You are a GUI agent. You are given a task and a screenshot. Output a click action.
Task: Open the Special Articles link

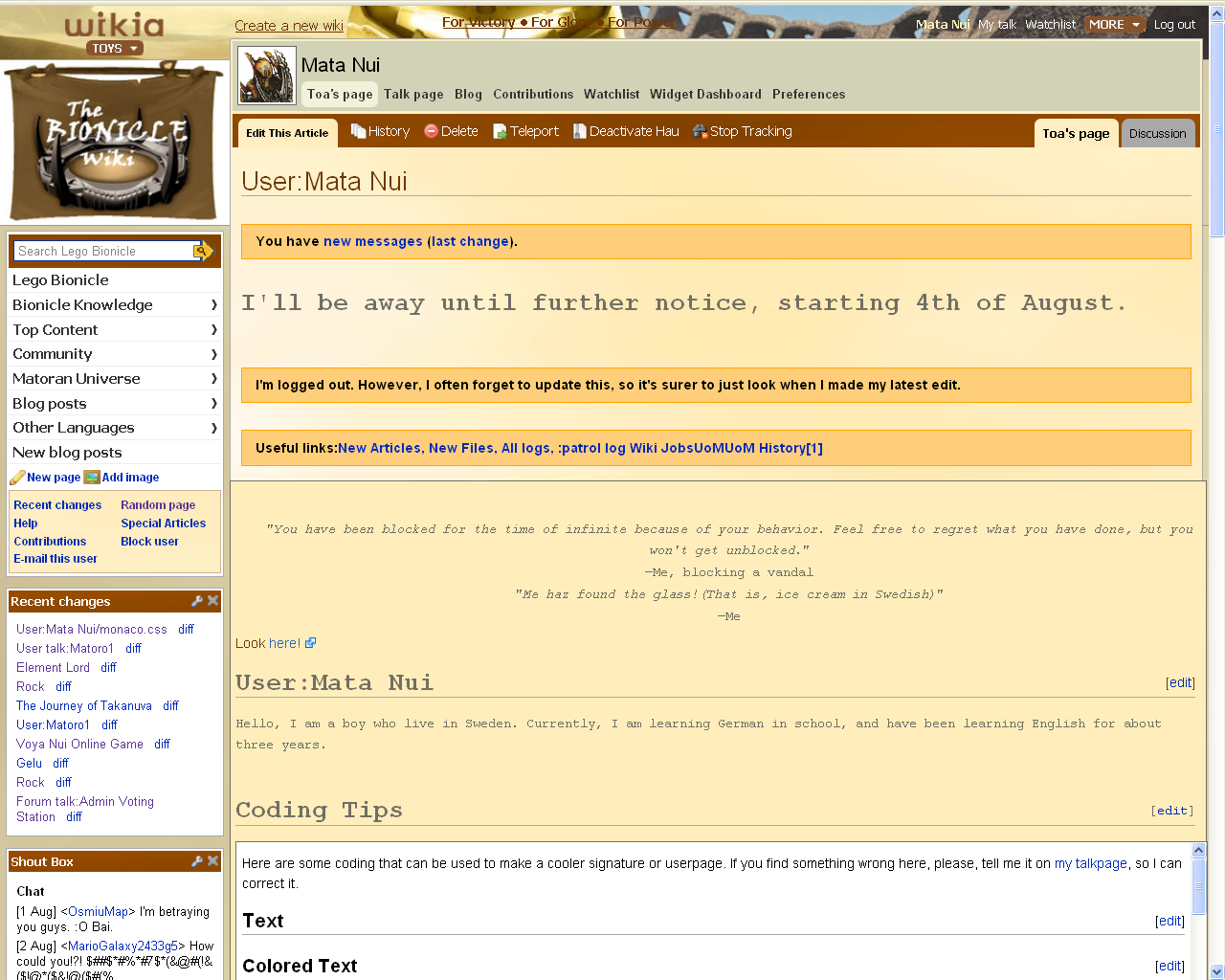(163, 523)
